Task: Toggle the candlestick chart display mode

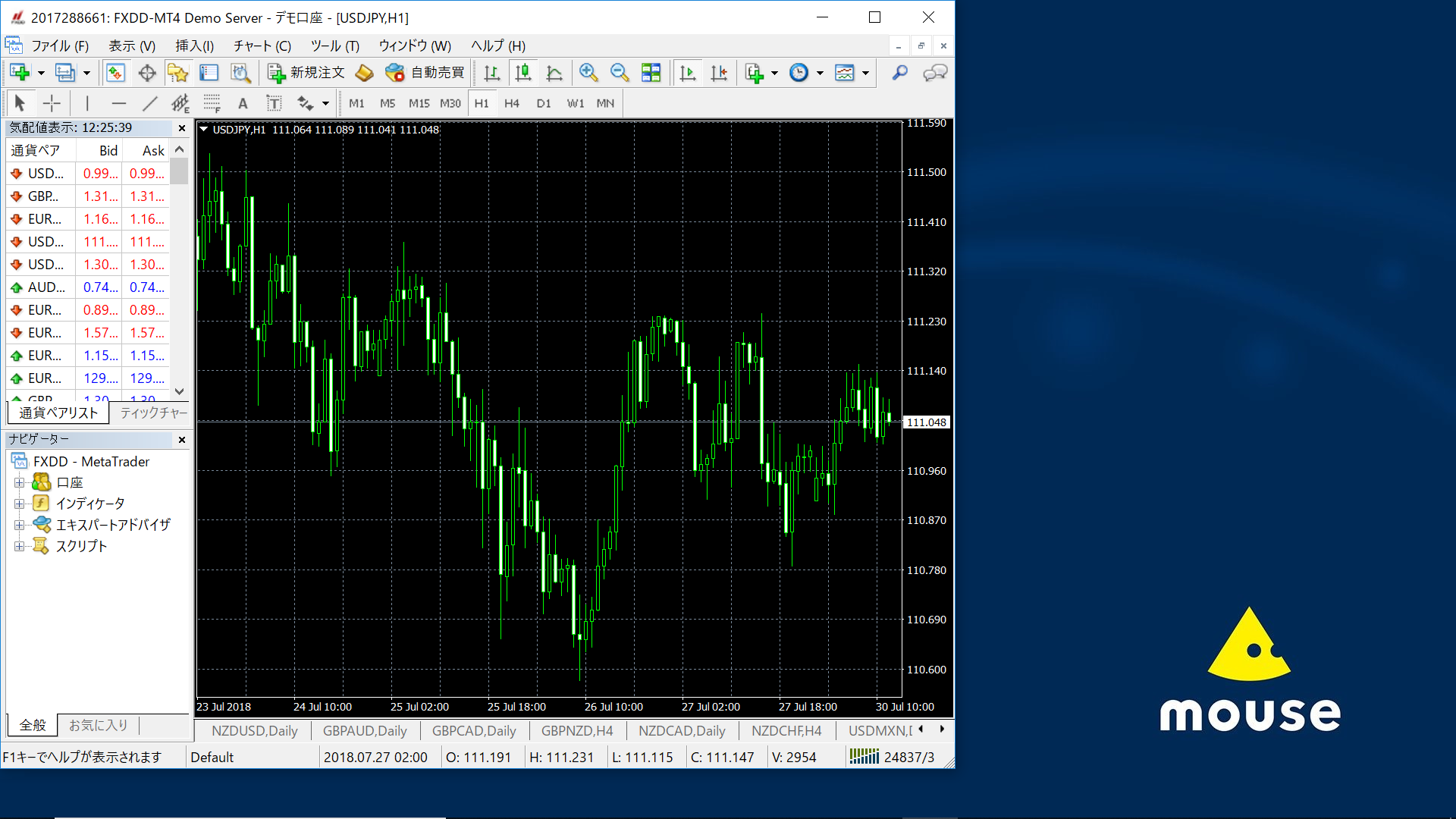Action: point(523,73)
